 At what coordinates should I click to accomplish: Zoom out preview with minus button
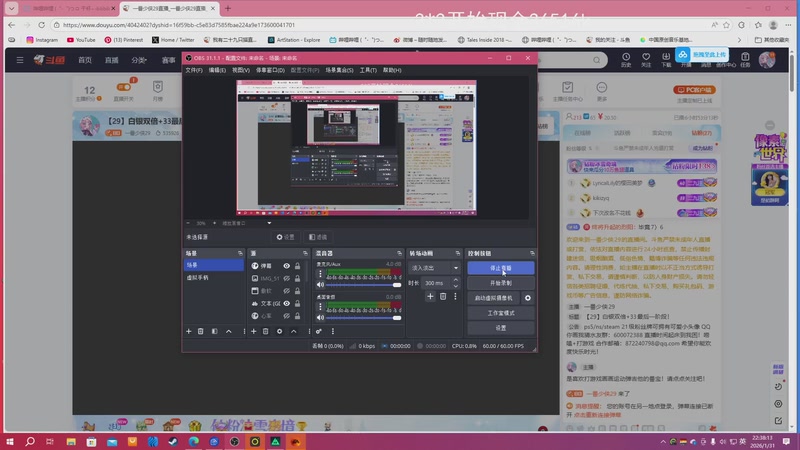pyautogui.click(x=188, y=223)
